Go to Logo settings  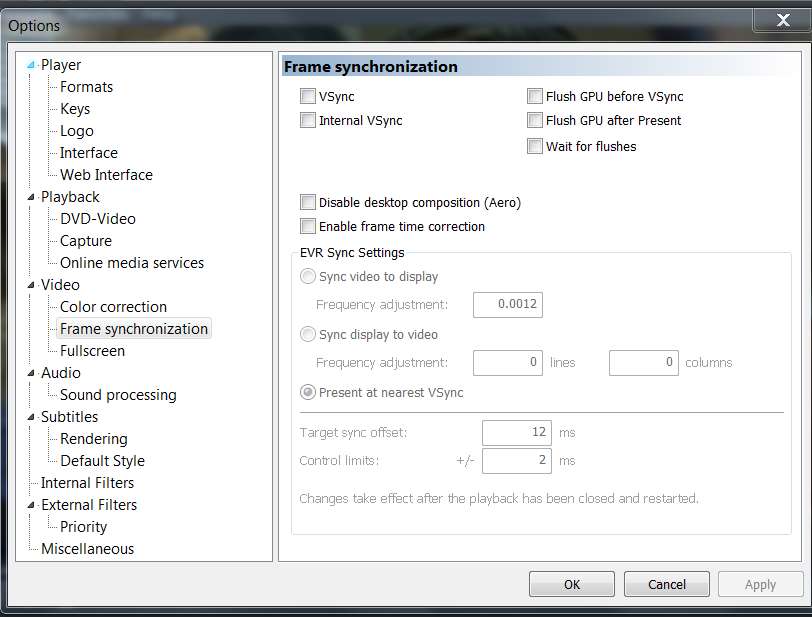coord(77,131)
